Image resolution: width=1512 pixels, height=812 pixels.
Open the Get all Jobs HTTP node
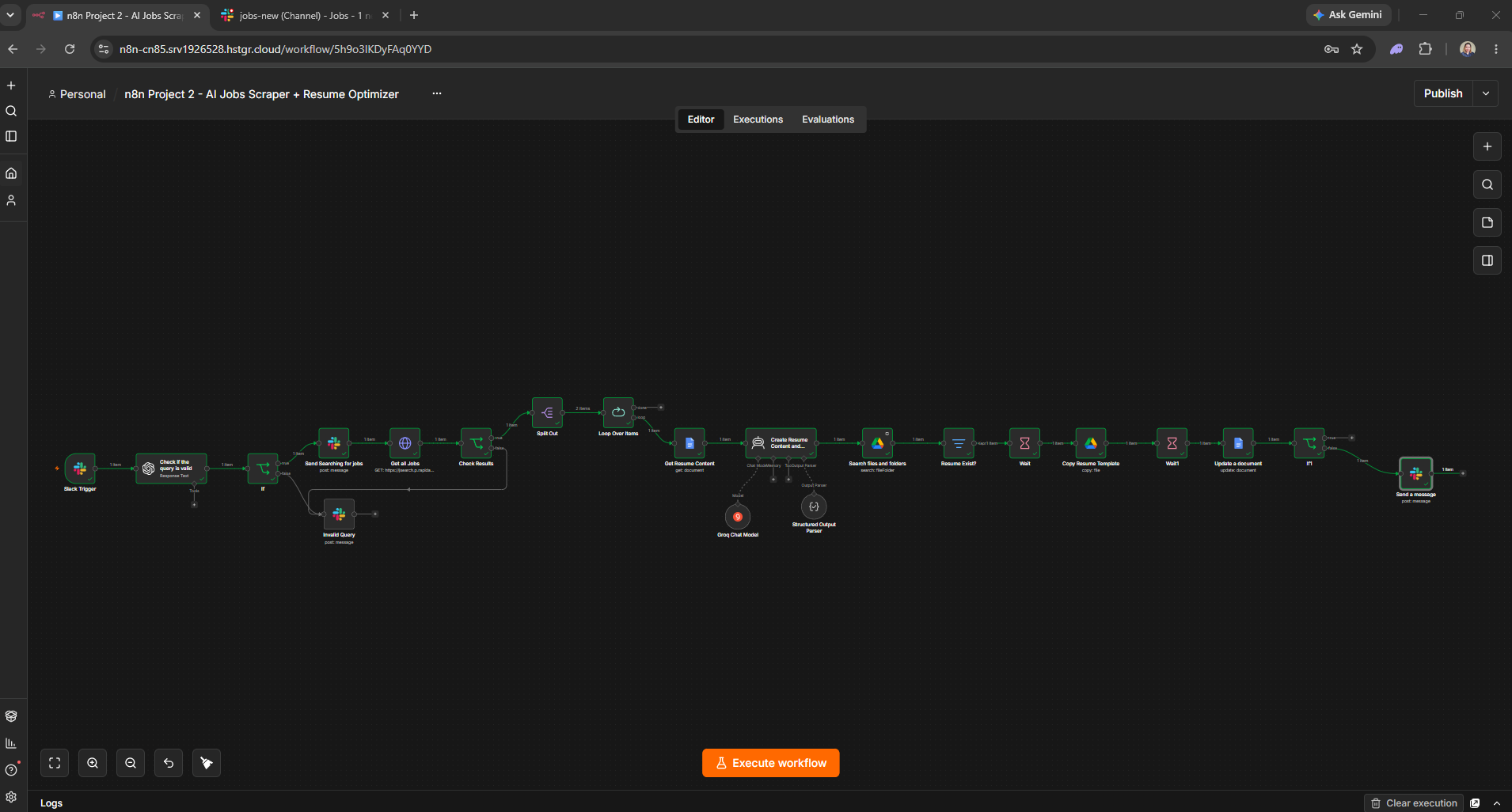click(405, 443)
